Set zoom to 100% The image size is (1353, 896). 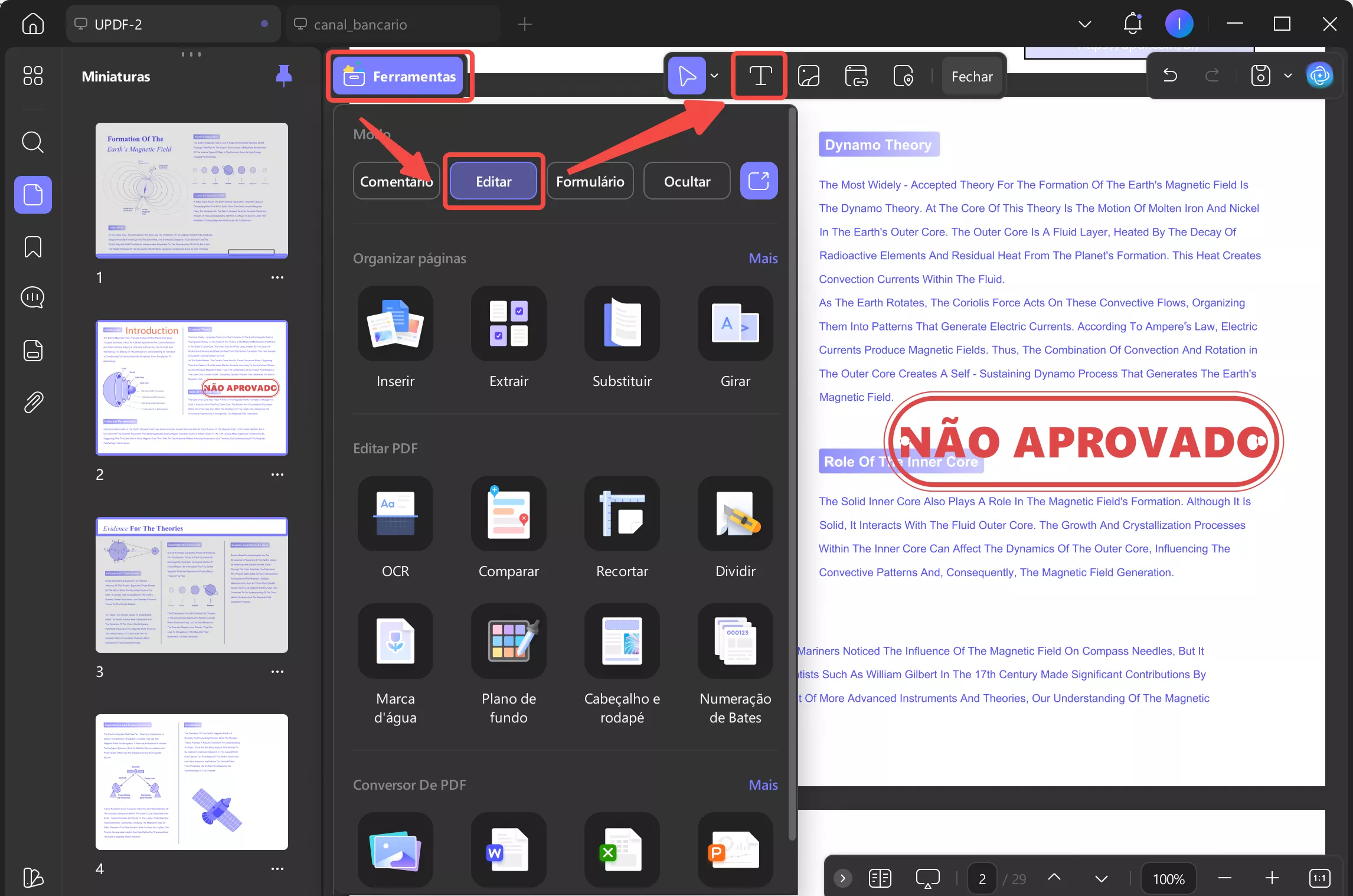tap(1168, 878)
